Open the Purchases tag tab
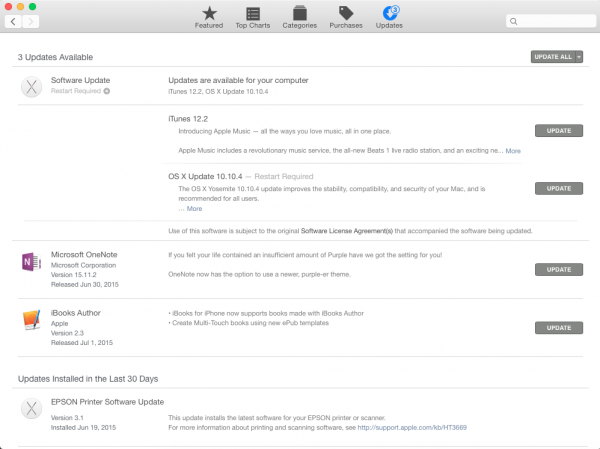Screen dimensions: 600x449 point(346,18)
